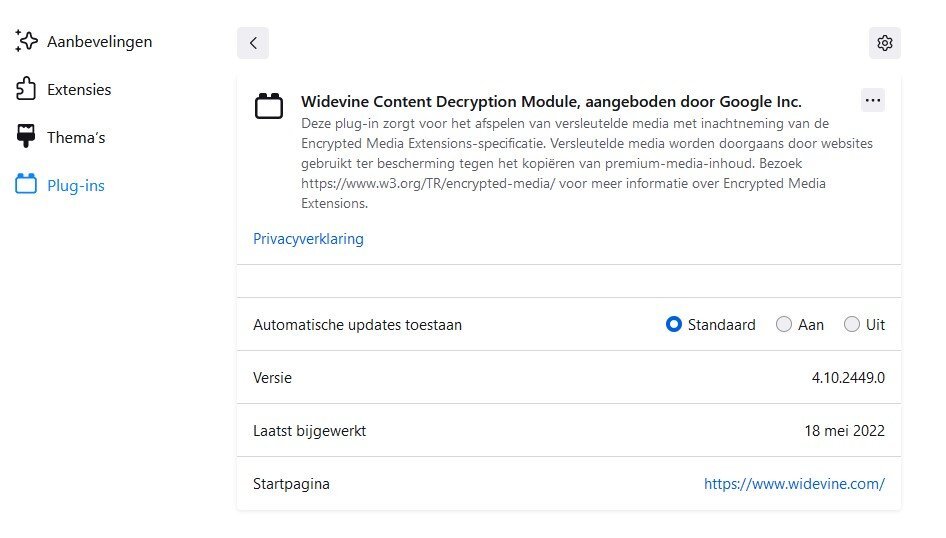
Task: Switch to the Thema's category label
Action: click(76, 138)
